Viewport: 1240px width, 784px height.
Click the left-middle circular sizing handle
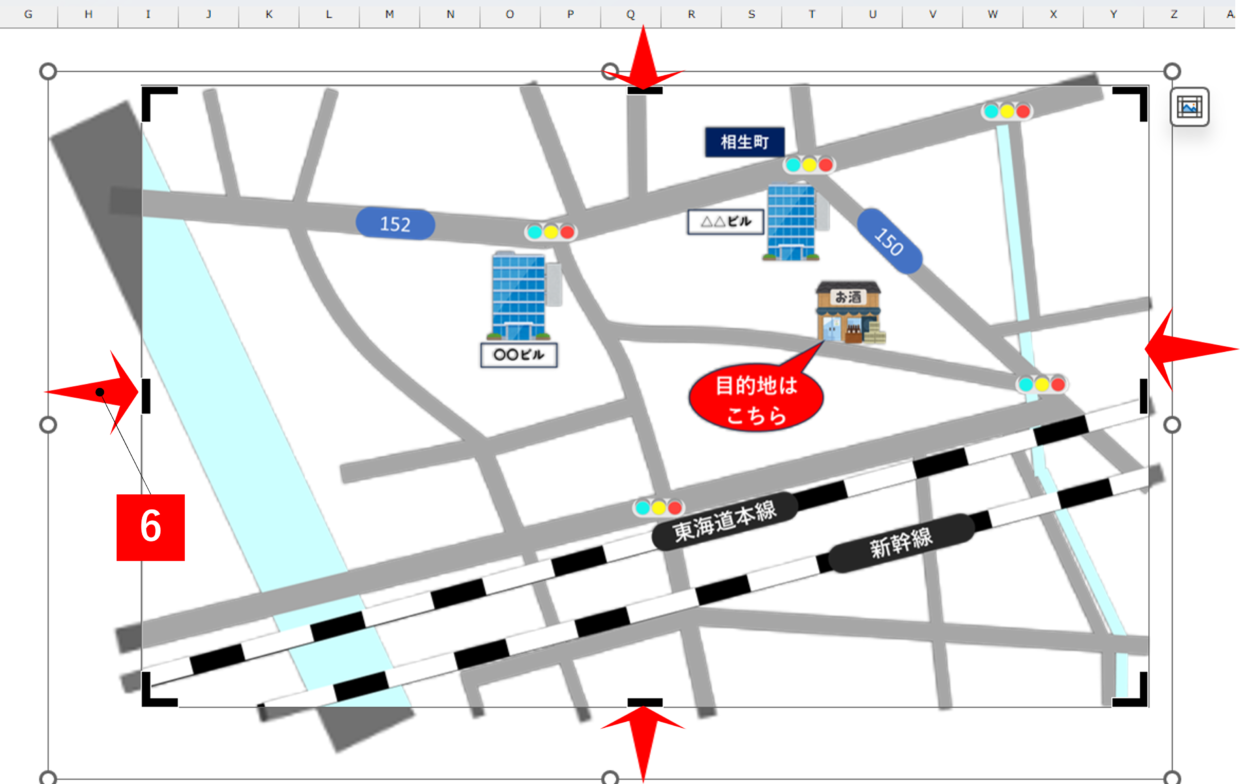[x=47, y=425]
